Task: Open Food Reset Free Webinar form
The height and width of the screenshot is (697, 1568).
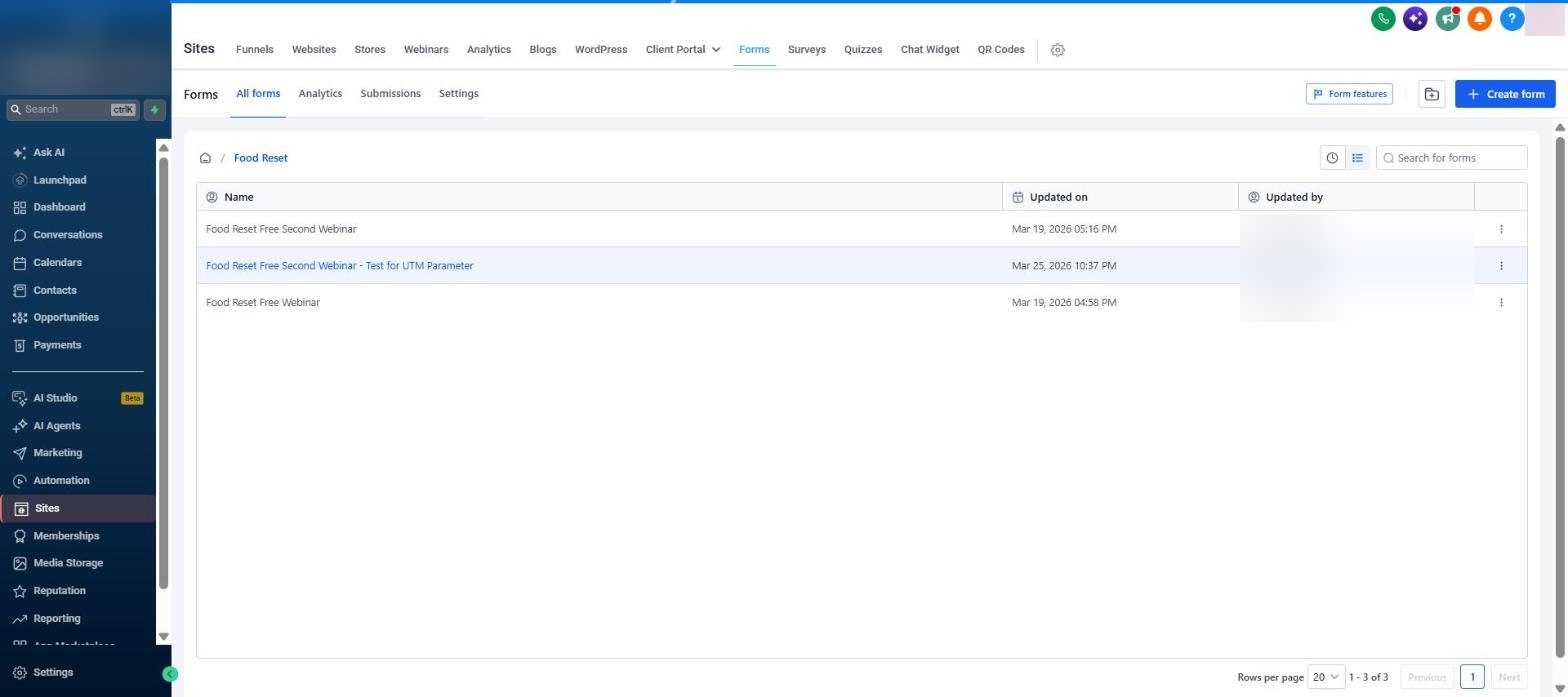Action: coord(263,303)
